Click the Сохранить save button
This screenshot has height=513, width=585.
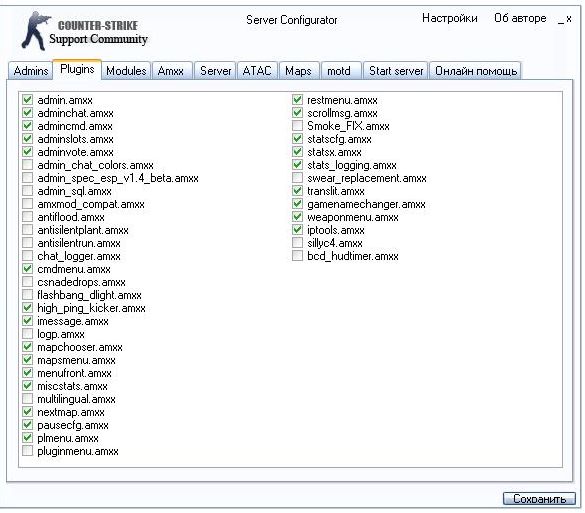(539, 498)
